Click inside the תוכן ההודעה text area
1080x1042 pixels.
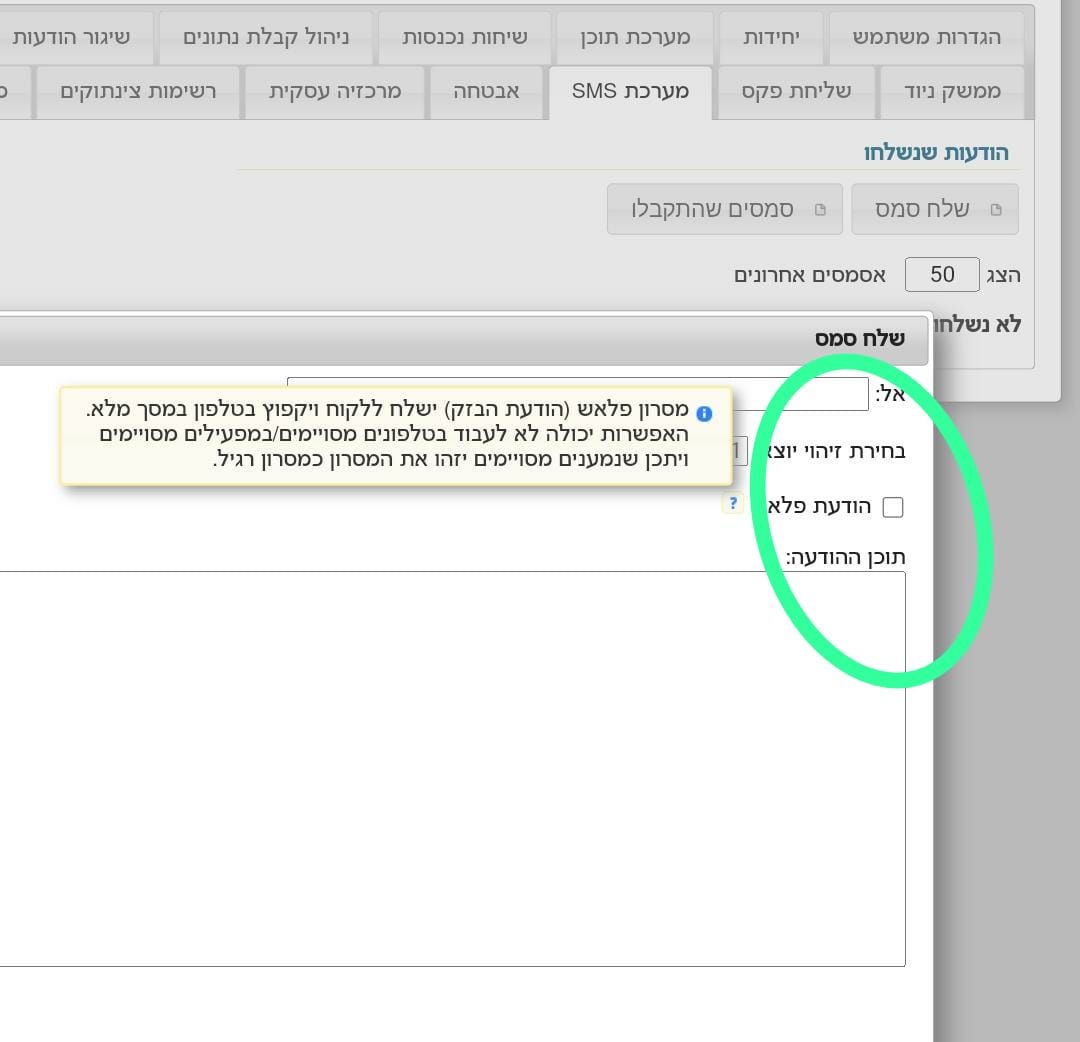pos(450,768)
